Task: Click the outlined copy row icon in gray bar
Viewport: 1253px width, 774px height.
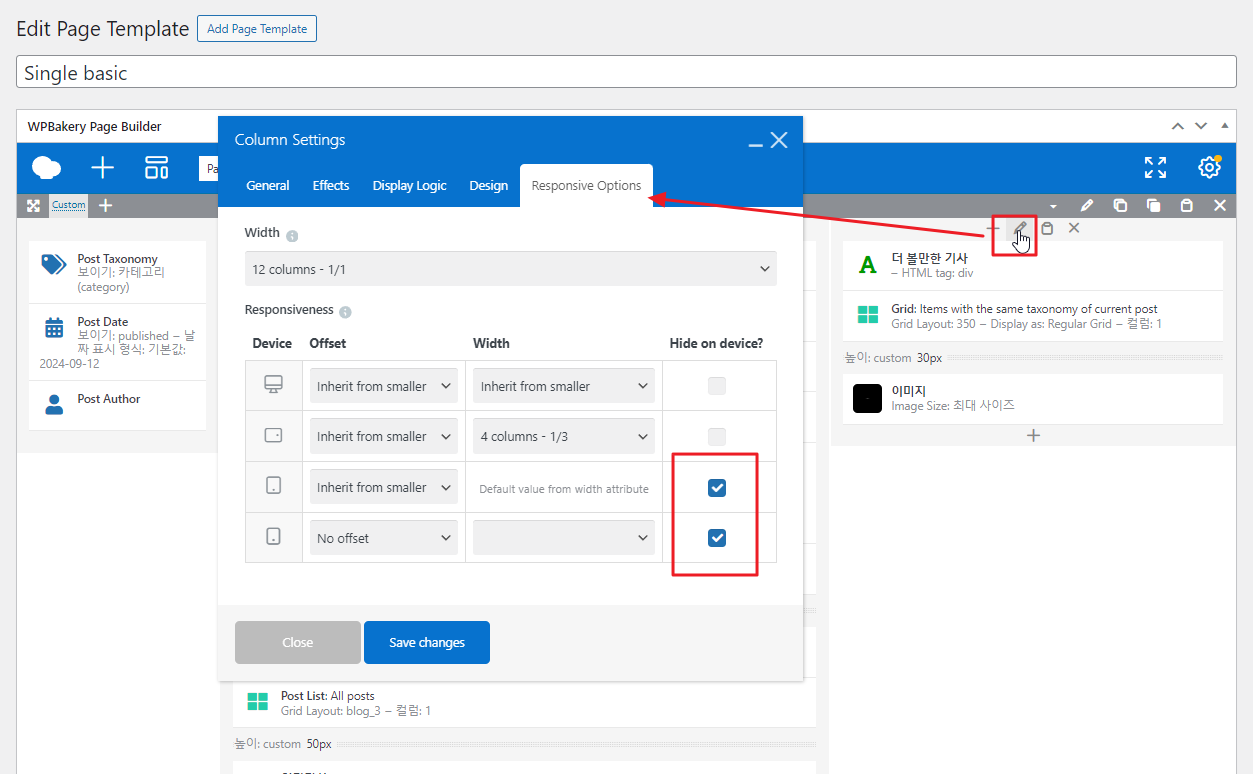Action: coord(1120,205)
